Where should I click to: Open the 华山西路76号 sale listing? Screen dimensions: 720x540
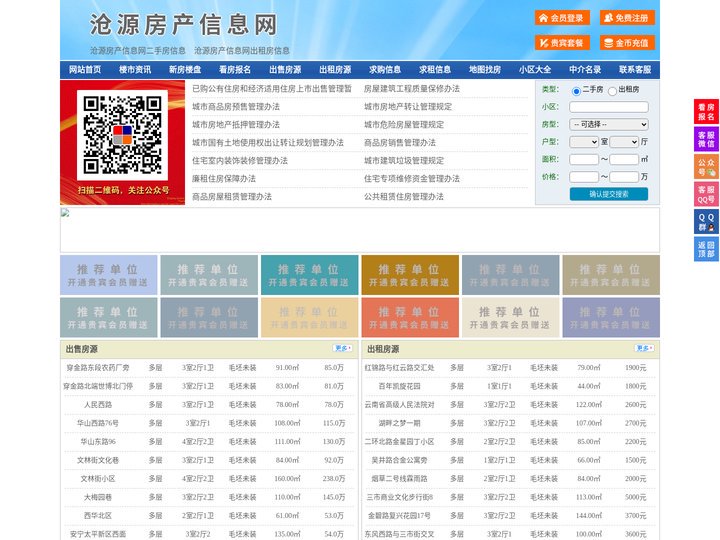coord(98,423)
